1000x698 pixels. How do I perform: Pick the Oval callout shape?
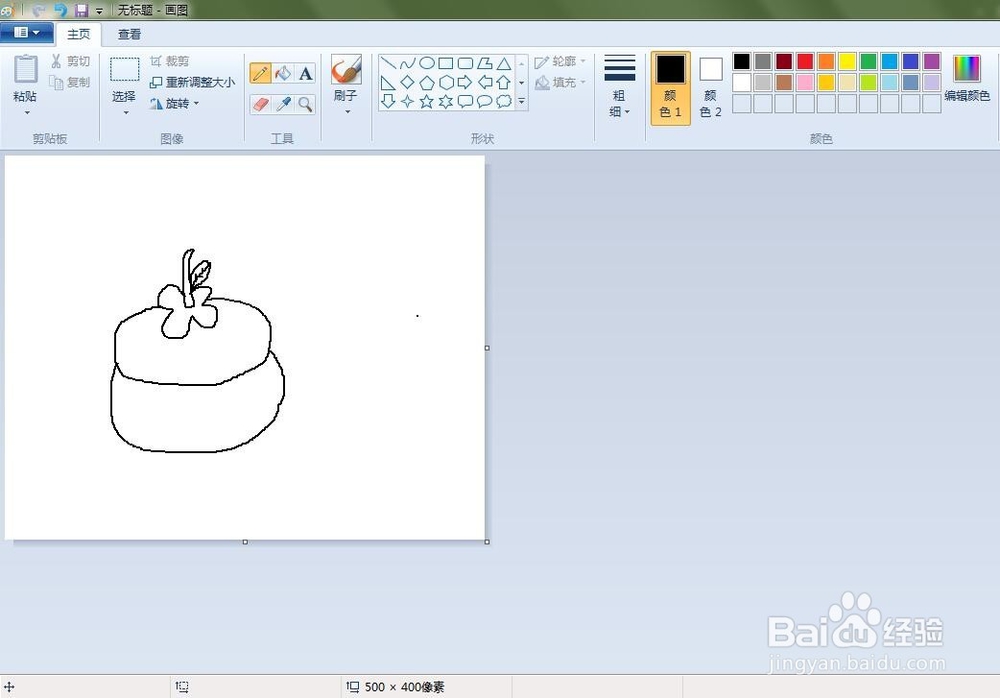[485, 101]
